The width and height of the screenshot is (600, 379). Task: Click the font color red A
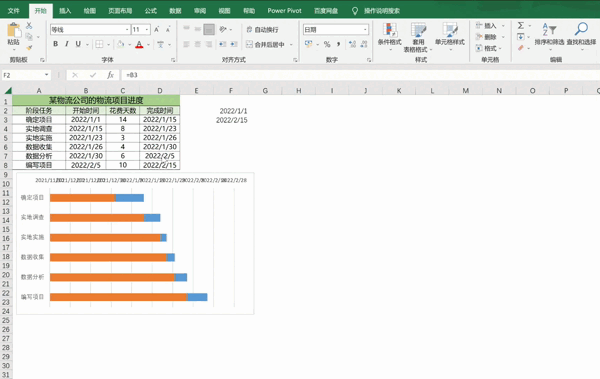click(139, 44)
